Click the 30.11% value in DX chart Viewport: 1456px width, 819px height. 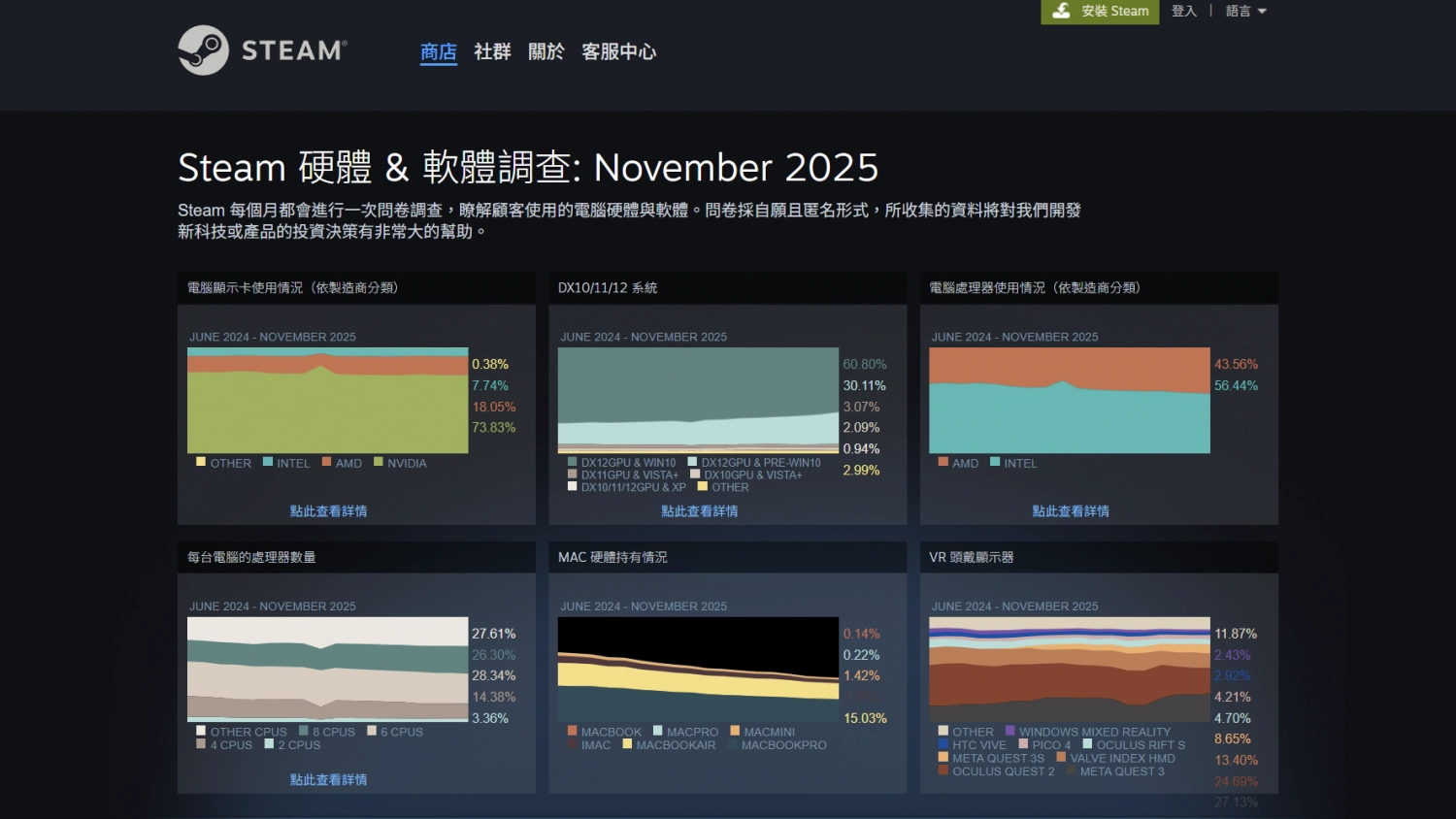864,385
